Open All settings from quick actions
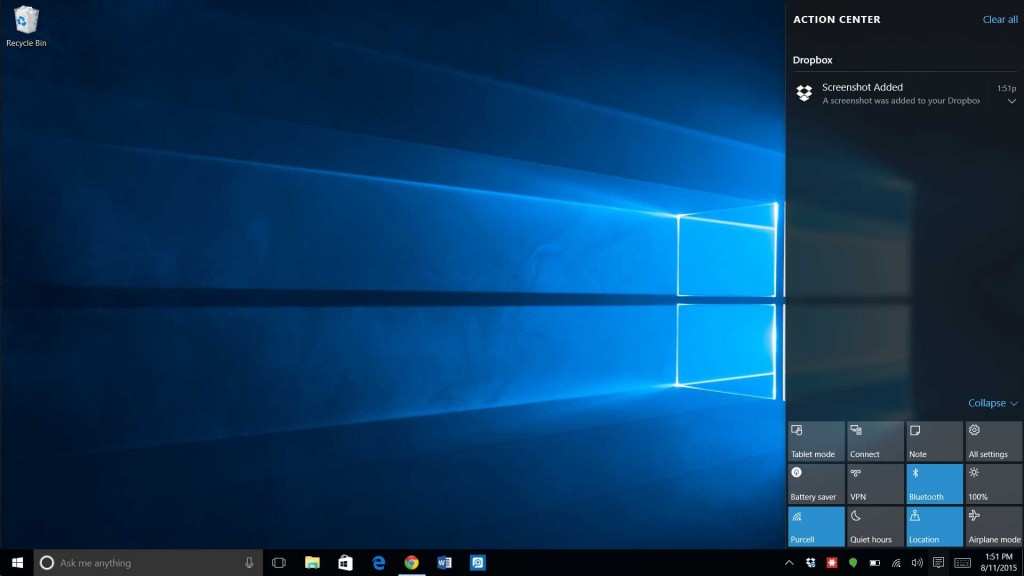This screenshot has height=576, width=1024. tap(993, 440)
